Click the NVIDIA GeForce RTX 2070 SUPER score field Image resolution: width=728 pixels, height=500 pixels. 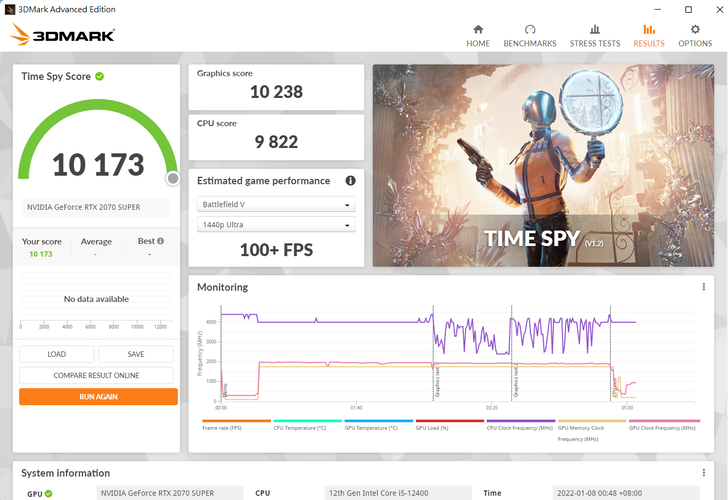click(x=96, y=207)
